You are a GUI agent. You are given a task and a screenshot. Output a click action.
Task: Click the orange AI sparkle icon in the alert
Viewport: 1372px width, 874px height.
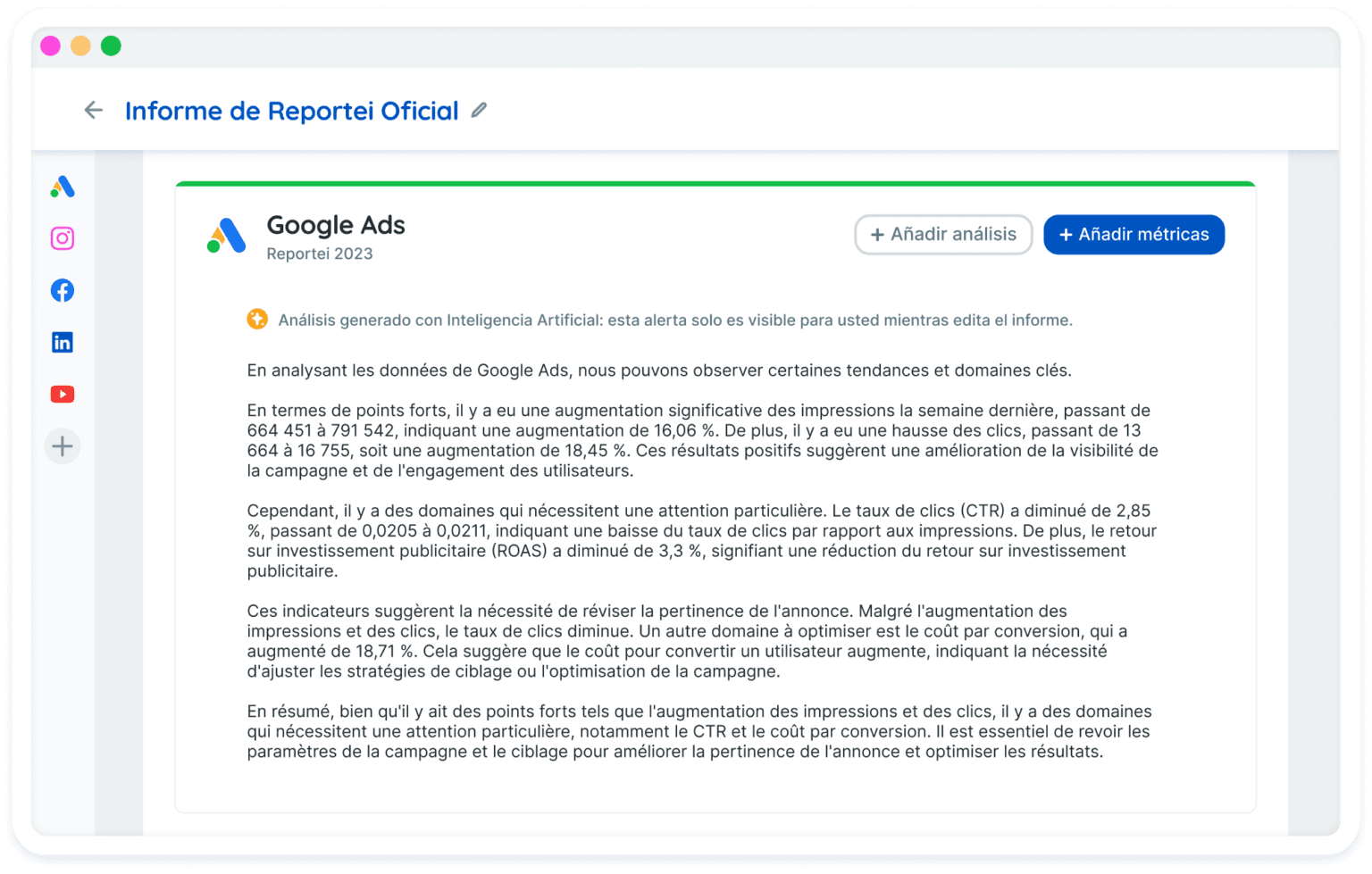coord(257,318)
